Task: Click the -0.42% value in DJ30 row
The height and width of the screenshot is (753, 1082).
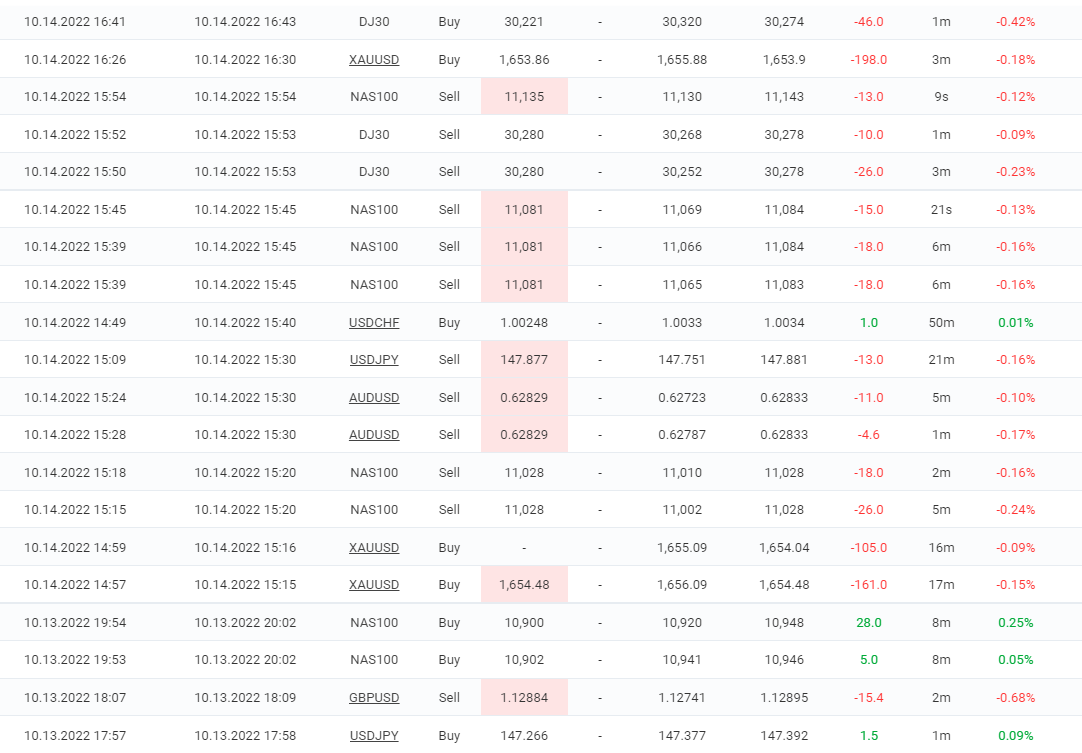Action: (1015, 22)
